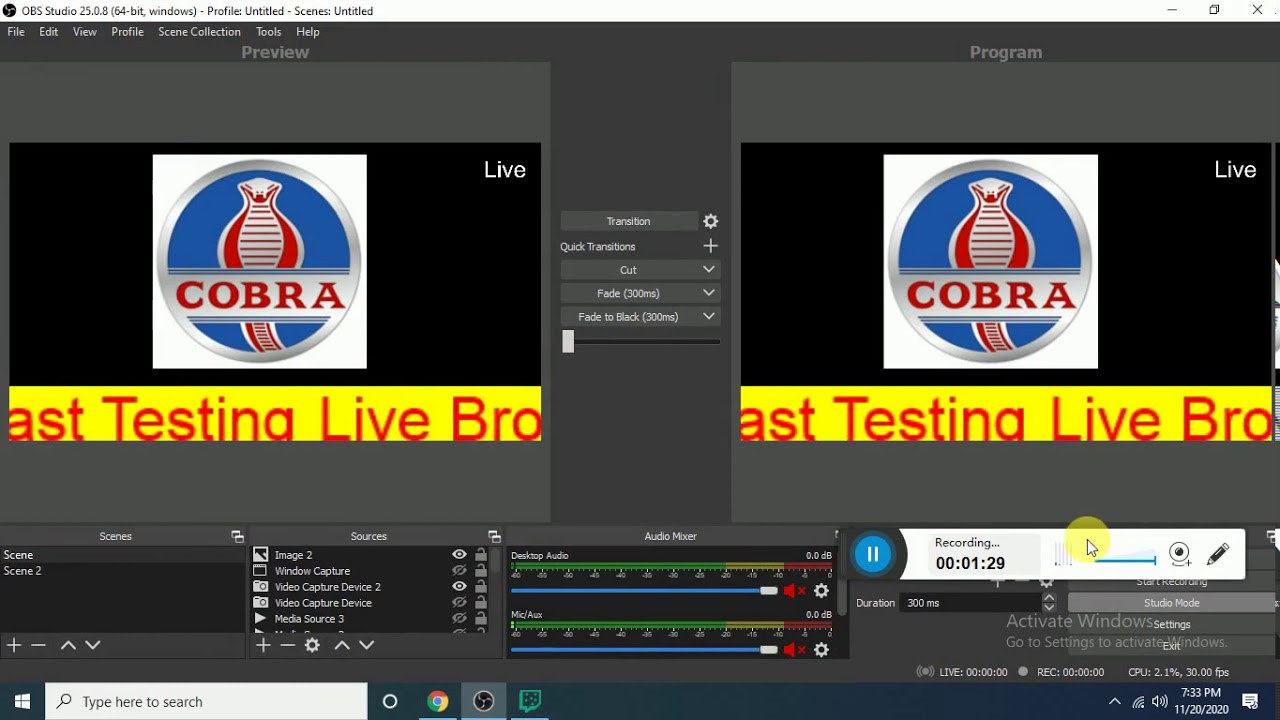
Task: Lock the Media Source 3 source
Action: 481,619
